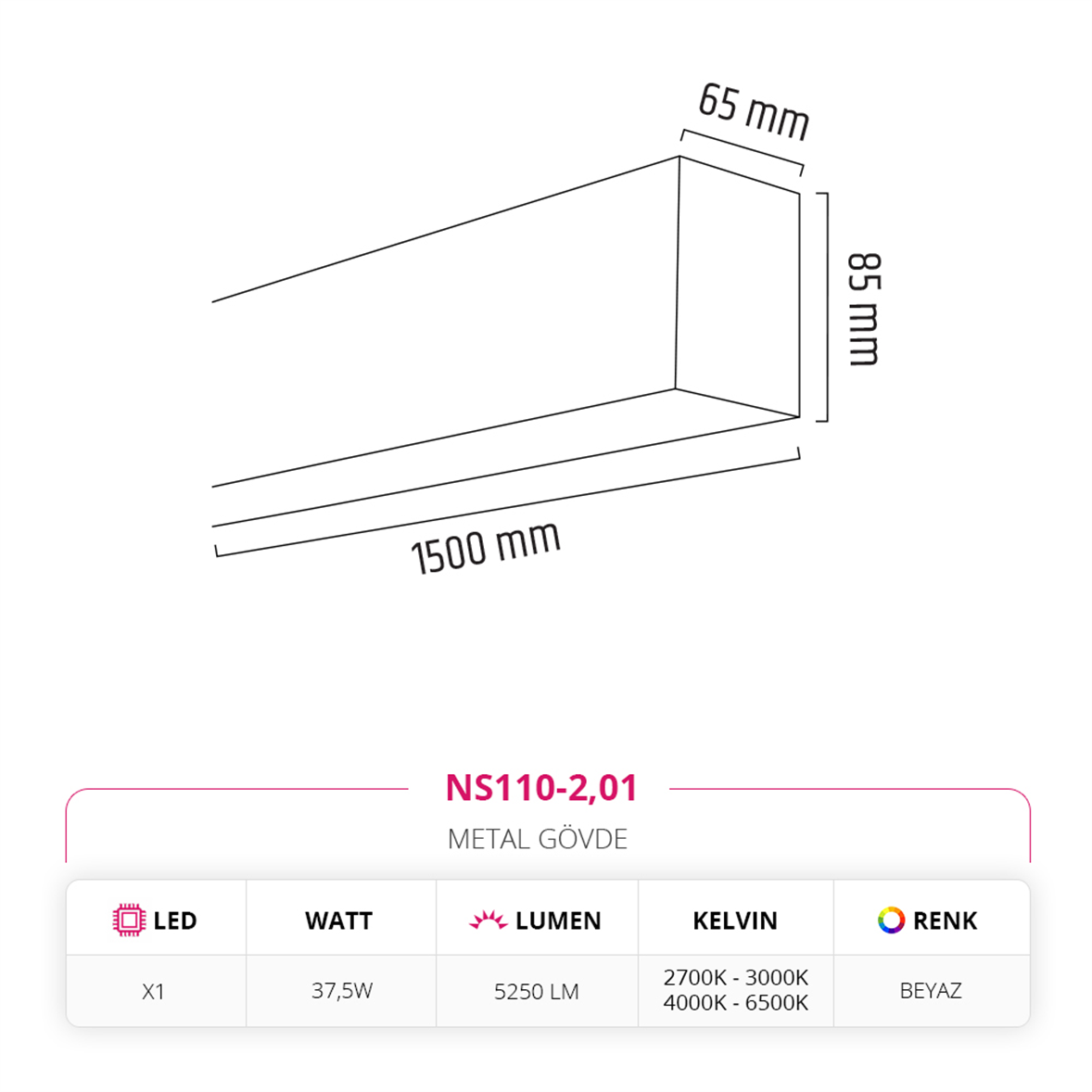The image size is (1092, 1092).
Task: Click the end face of the fixture drawing
Action: (738, 287)
